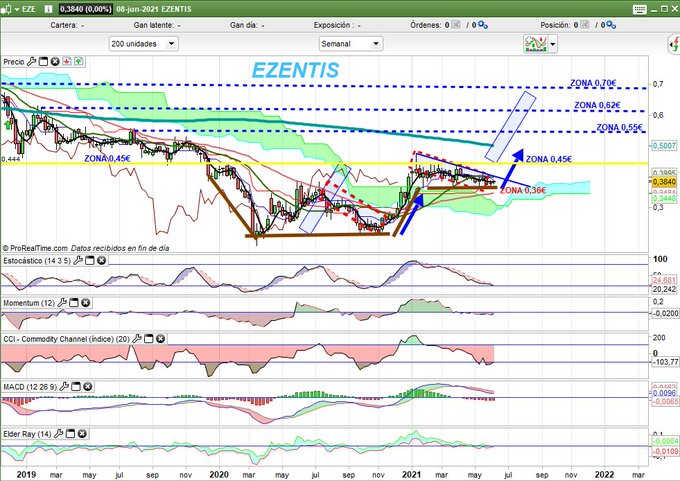Open Elder Ray (14) wrench settings
Viewport: 680px width, 481px height.
pyautogui.click(x=59, y=433)
